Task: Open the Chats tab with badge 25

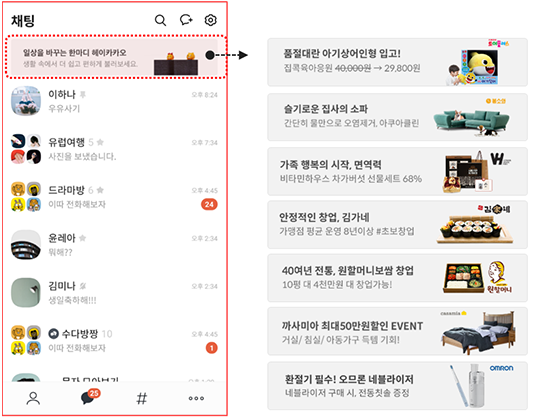Action: (90, 397)
